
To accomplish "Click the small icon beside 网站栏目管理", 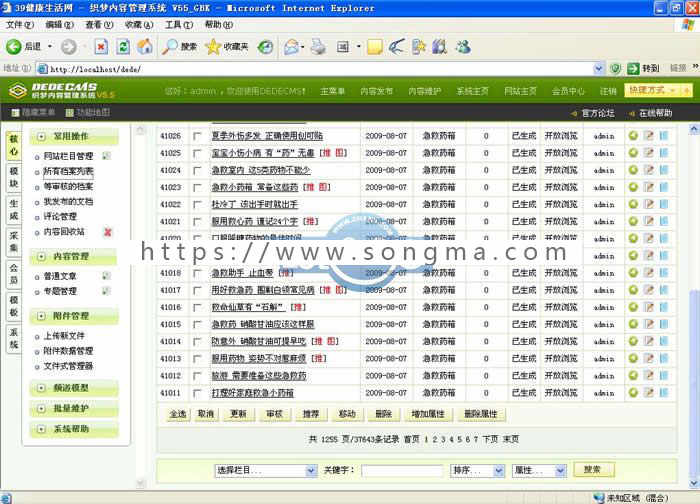I will 106,156.
